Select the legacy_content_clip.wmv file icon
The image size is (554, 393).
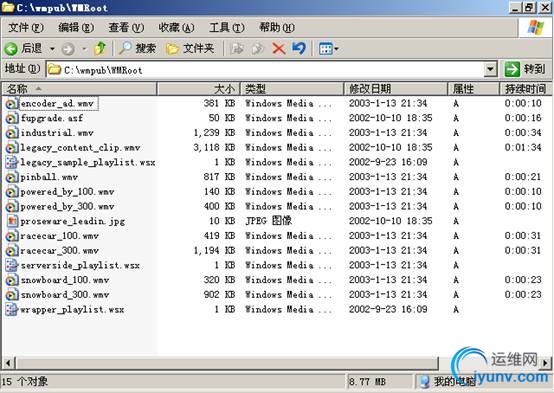point(11,148)
